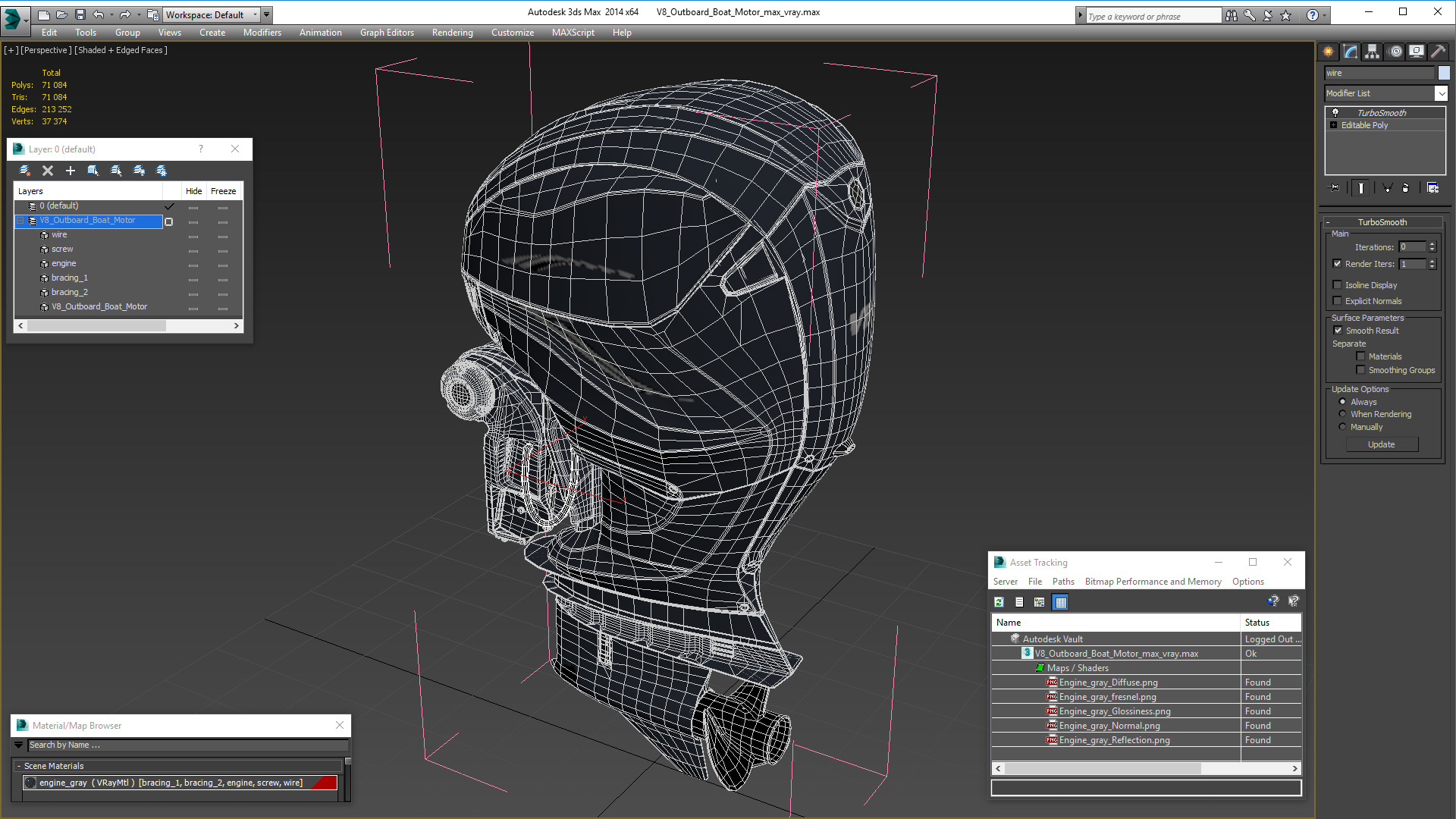
Task: Open the MAXScript menu
Action: (x=573, y=33)
